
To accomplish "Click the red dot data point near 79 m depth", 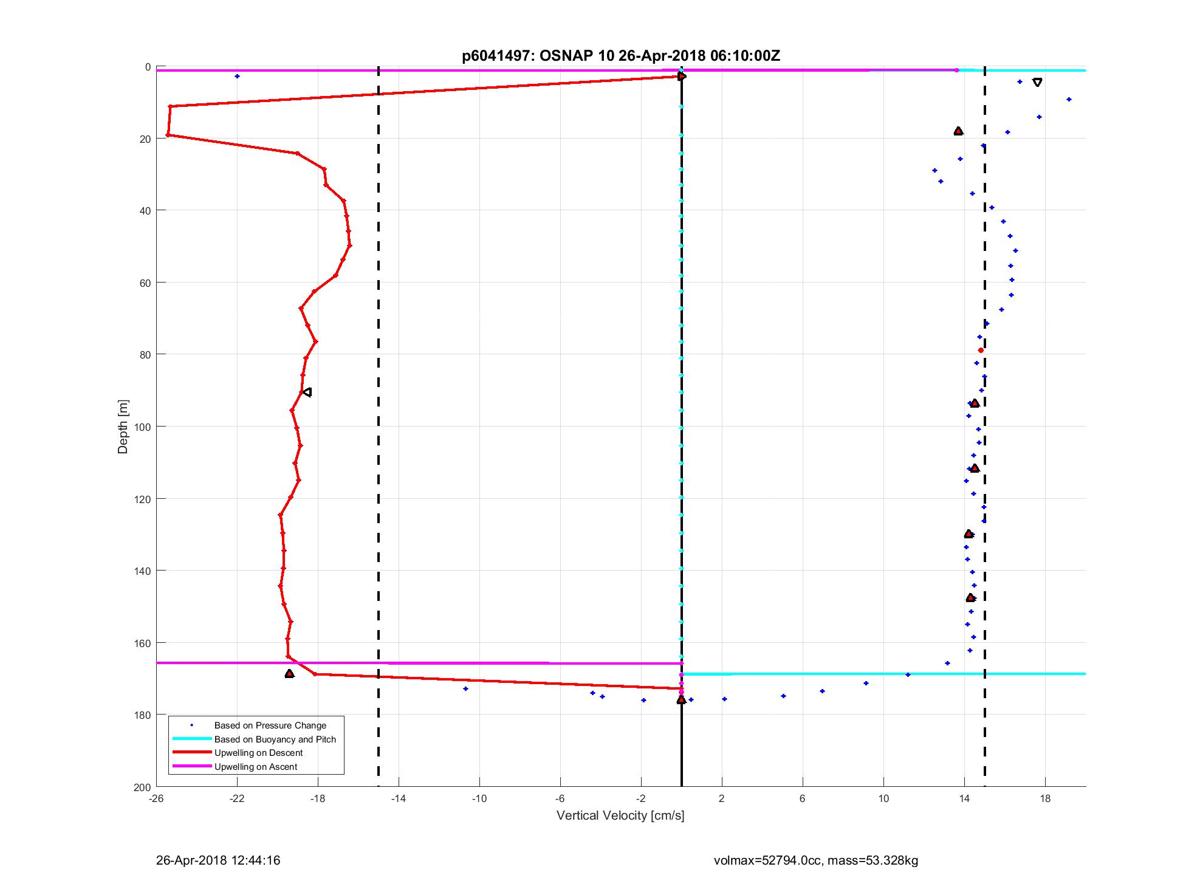I will pos(981,350).
